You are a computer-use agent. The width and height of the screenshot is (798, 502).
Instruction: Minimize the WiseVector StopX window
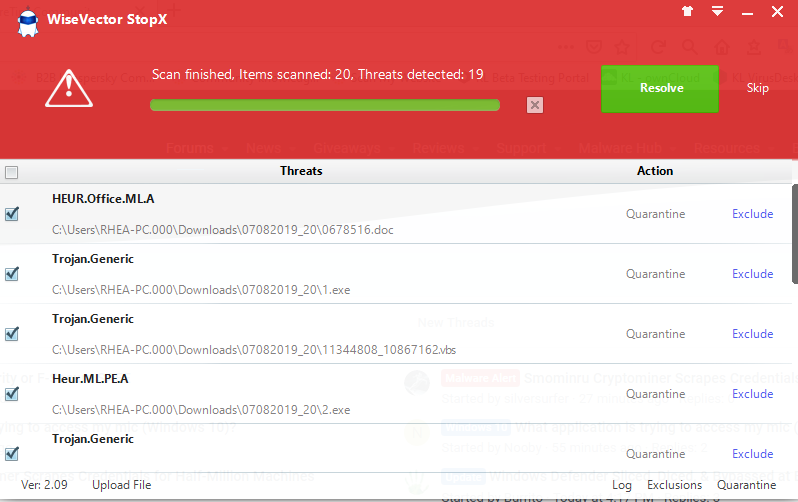tap(747, 13)
